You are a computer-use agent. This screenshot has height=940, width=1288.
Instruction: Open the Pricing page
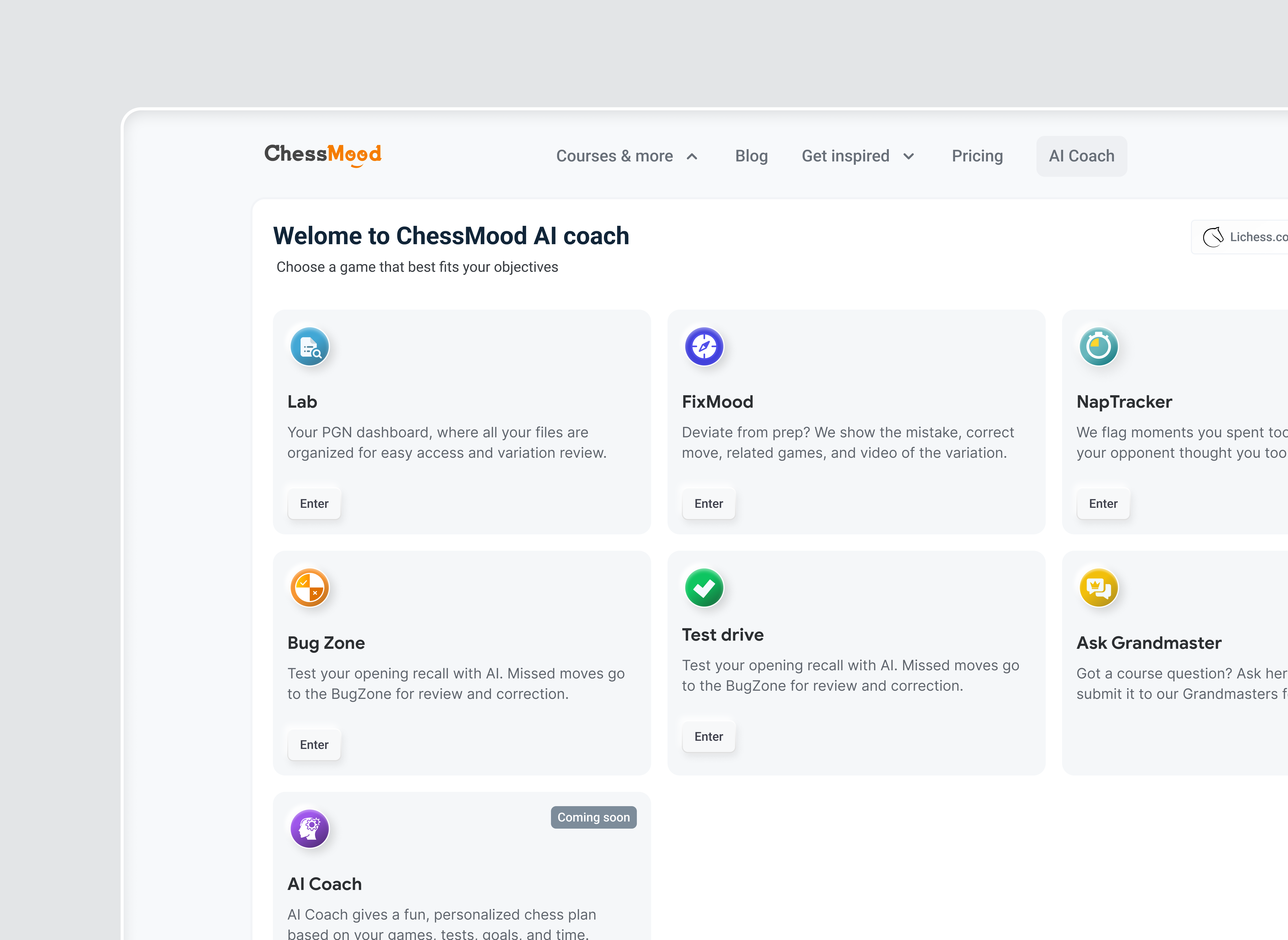point(977,156)
